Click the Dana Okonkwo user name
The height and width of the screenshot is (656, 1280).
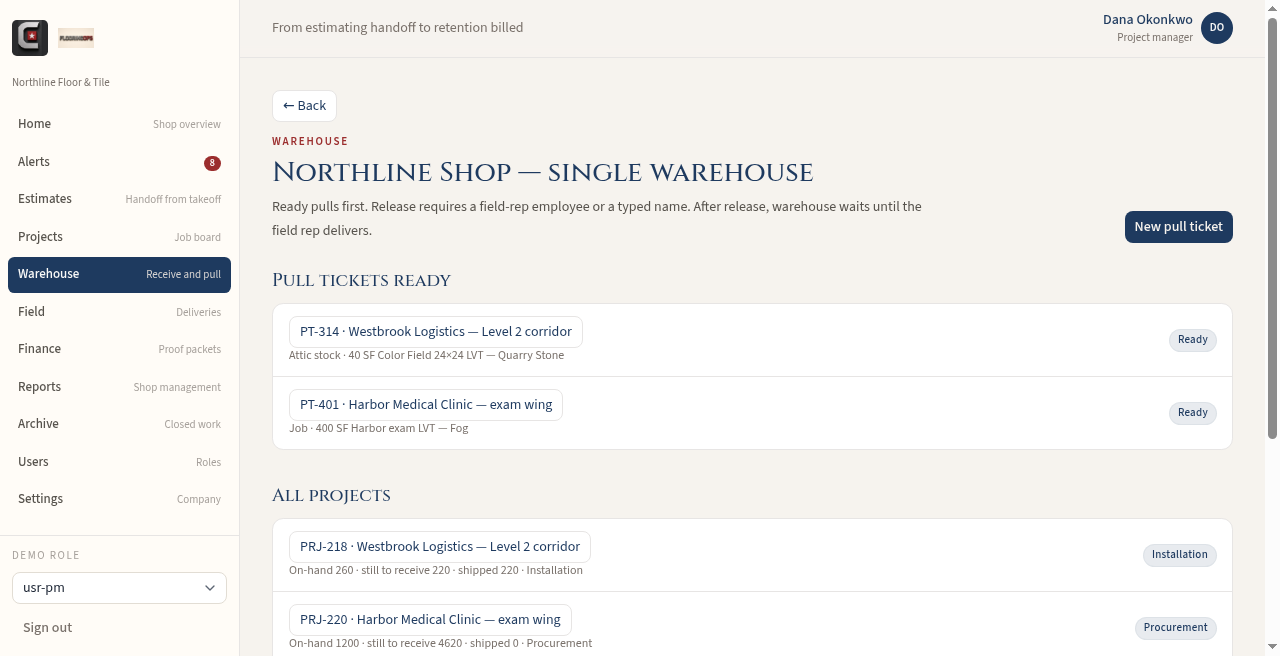[x=1148, y=20]
